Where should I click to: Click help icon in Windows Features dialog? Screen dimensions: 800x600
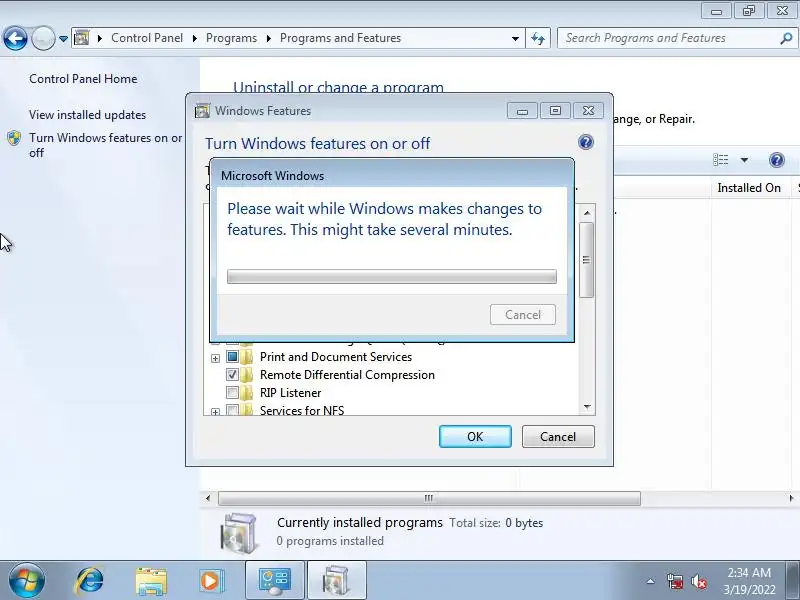click(586, 142)
